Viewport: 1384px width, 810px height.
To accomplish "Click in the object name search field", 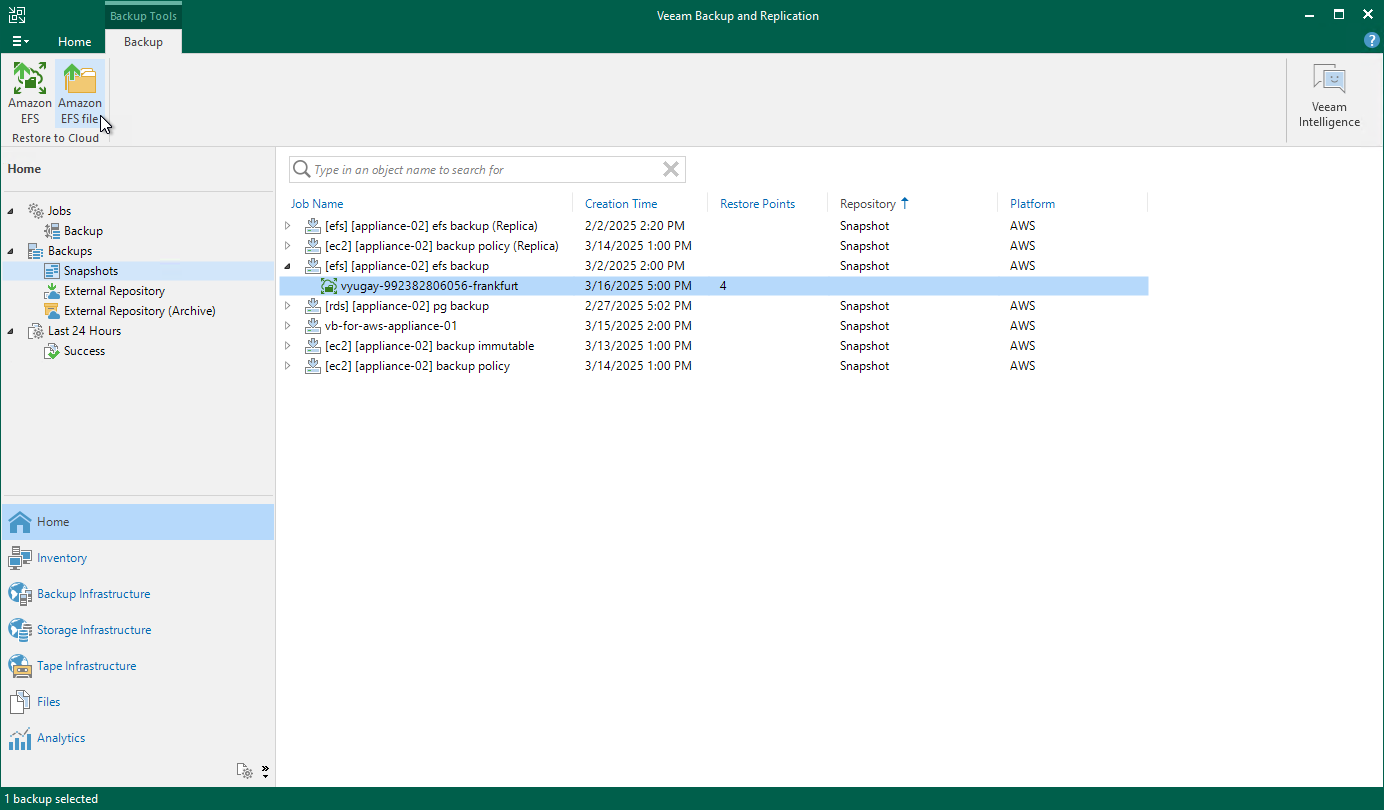I will [485, 170].
